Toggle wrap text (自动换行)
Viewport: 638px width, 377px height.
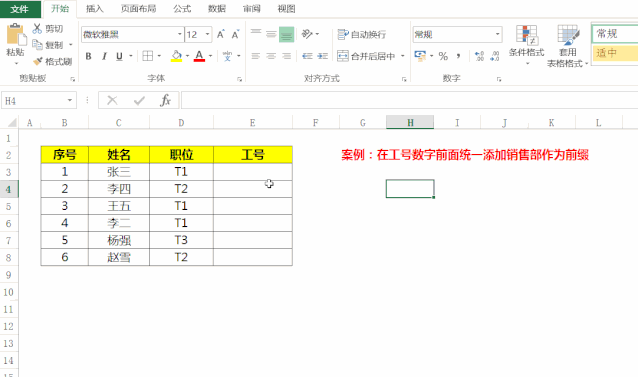362,35
